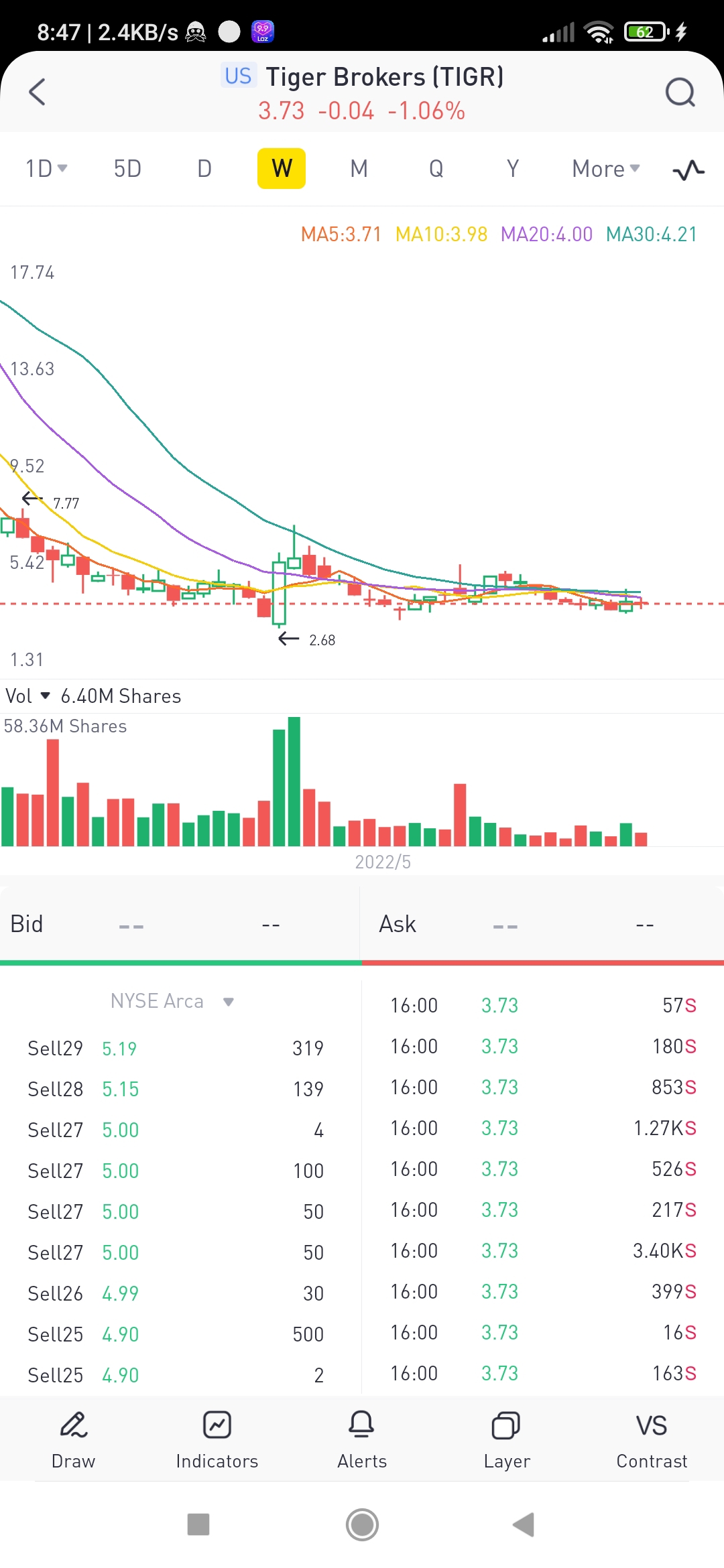Tap the 2.68 low price marker

[x=322, y=640]
